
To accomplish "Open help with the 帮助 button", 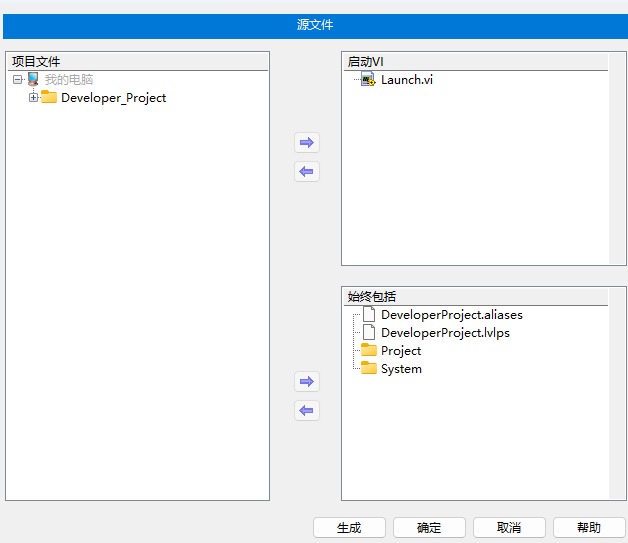I will pyautogui.click(x=589, y=527).
